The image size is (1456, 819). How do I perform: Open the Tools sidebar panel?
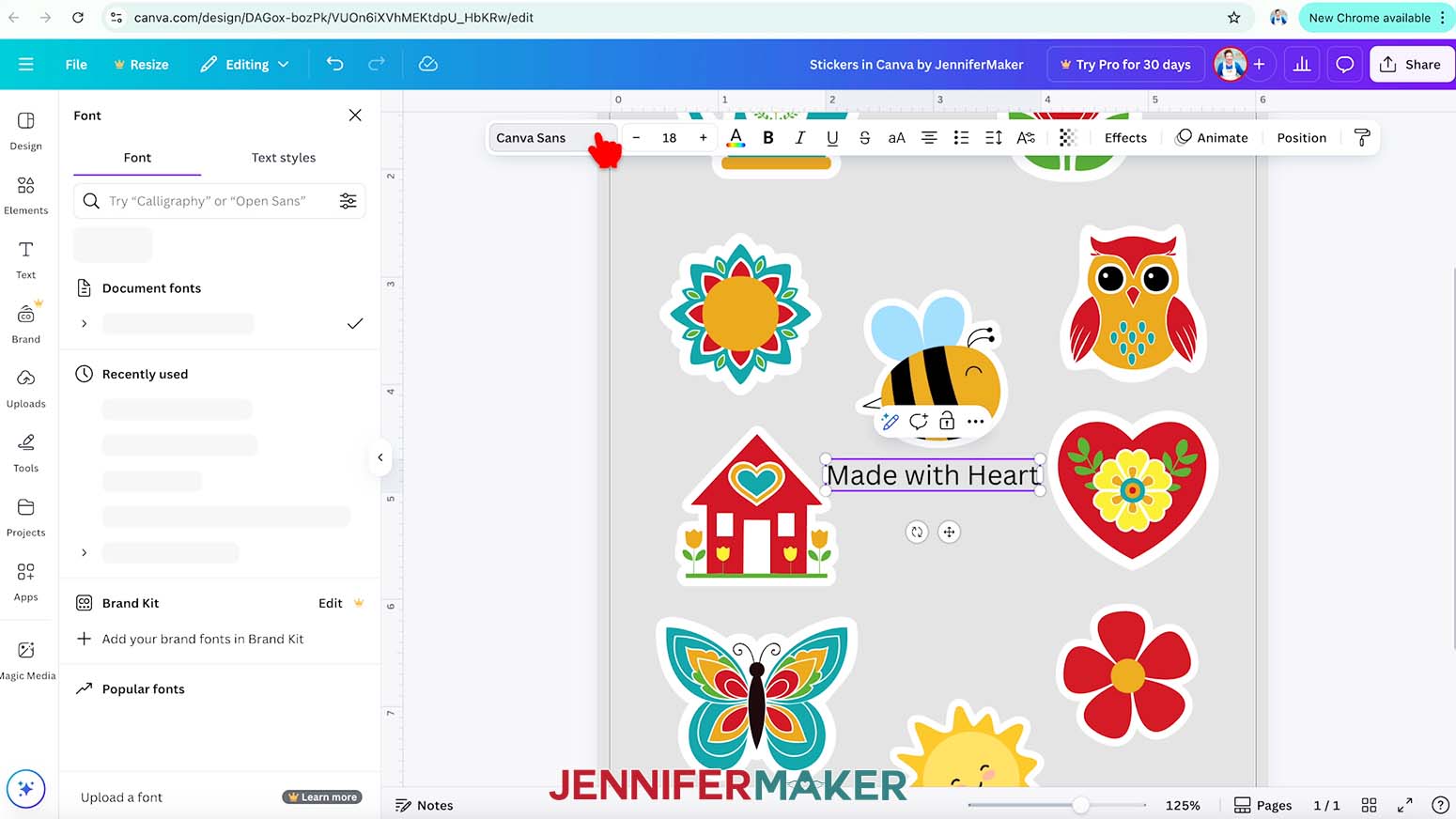(x=25, y=453)
